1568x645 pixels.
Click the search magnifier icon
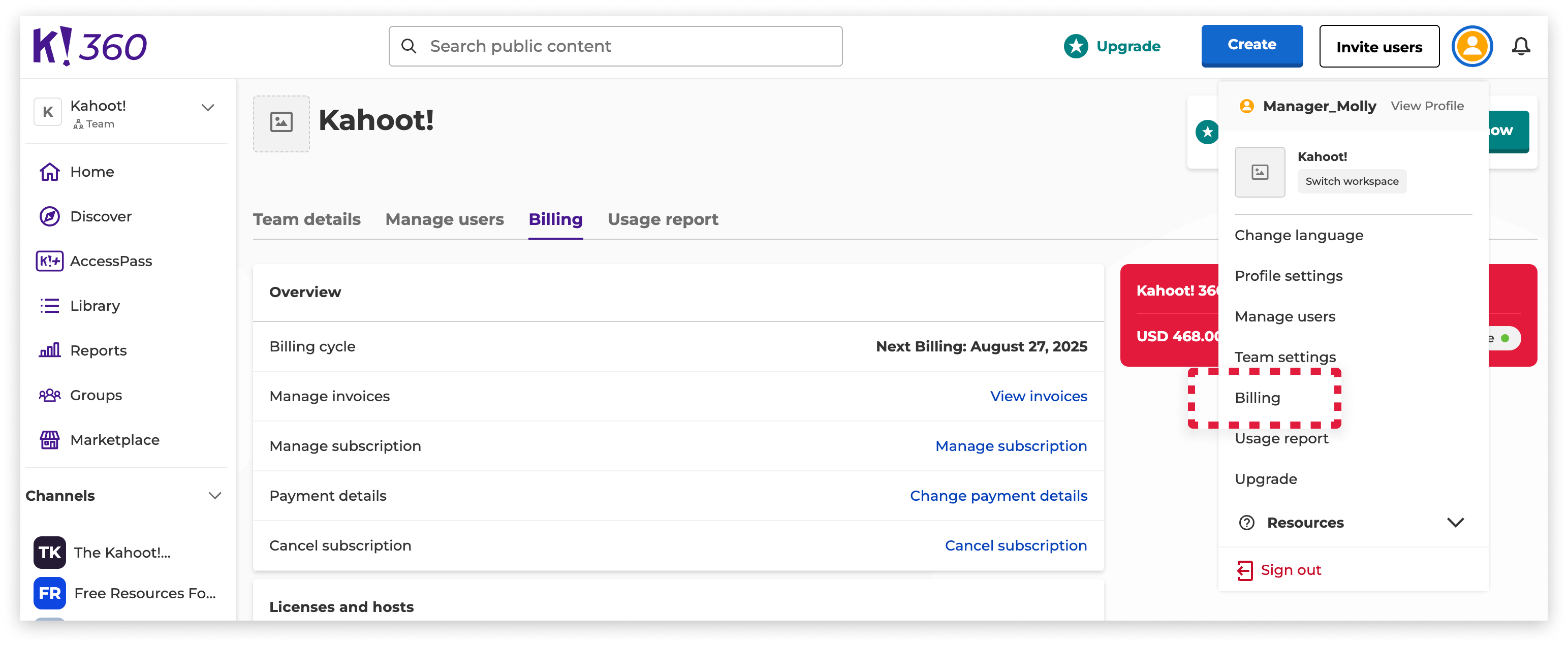(x=409, y=46)
